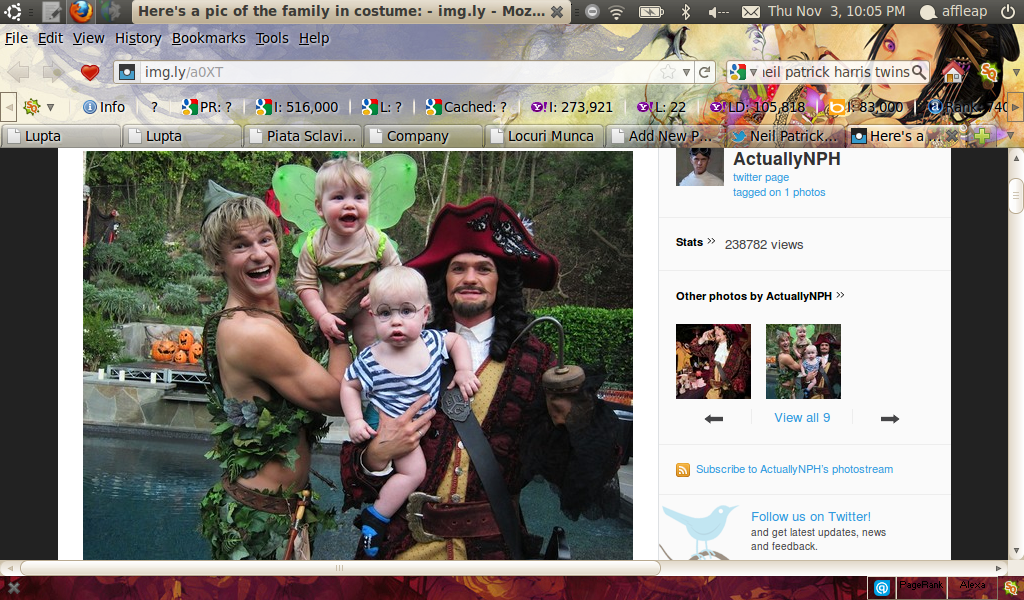This screenshot has height=600, width=1024.
Task: Open the Help menu
Action: point(313,39)
